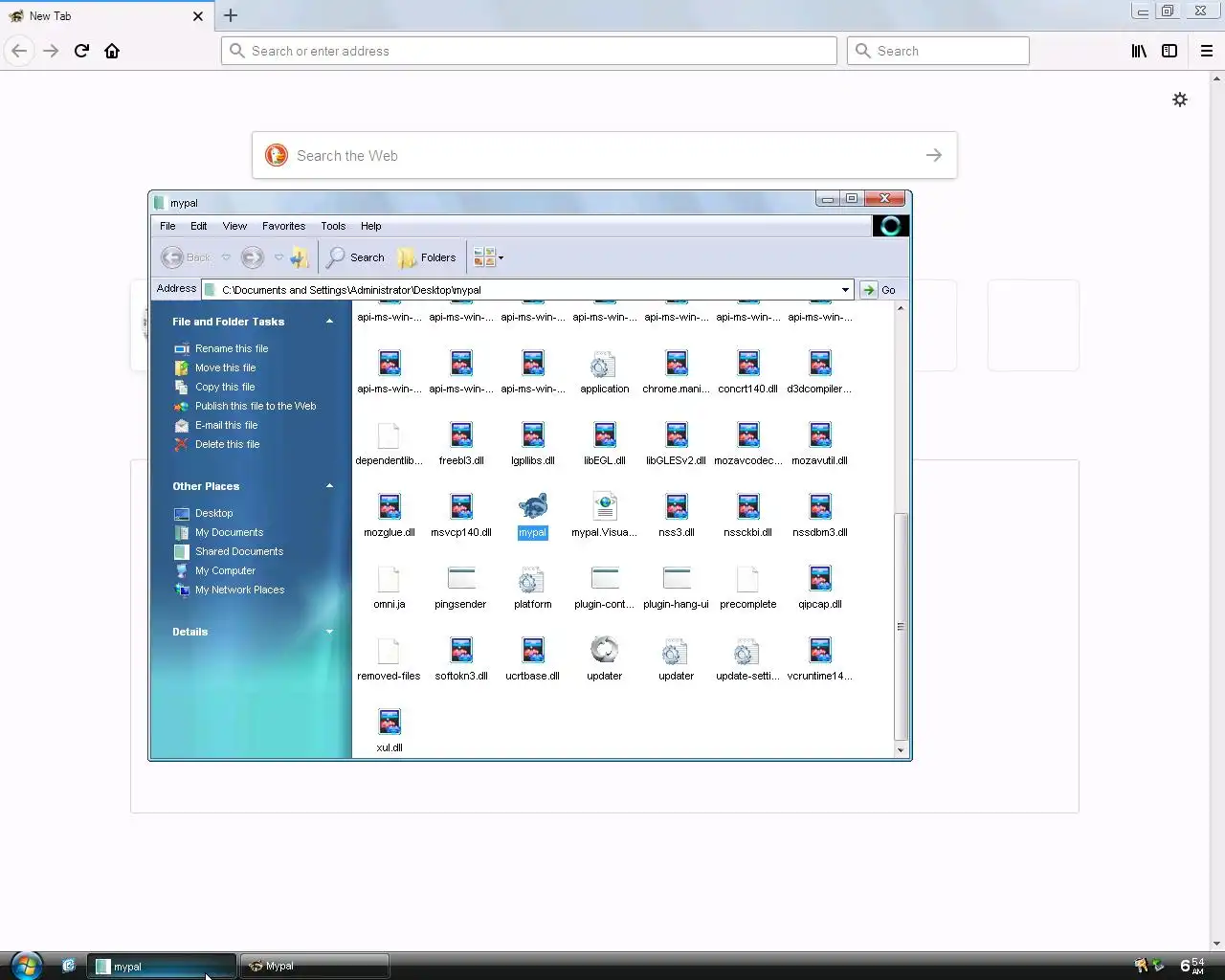This screenshot has width=1225, height=980.
Task: Select the msvcp140.dll file icon
Action: click(x=461, y=506)
